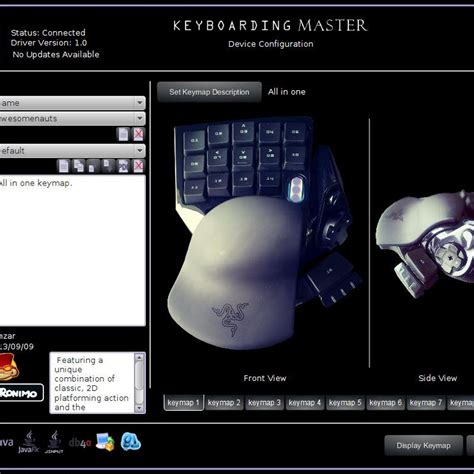The height and width of the screenshot is (474, 474).
Task: Click the 'Status: Connected' text
Action: tap(48, 33)
